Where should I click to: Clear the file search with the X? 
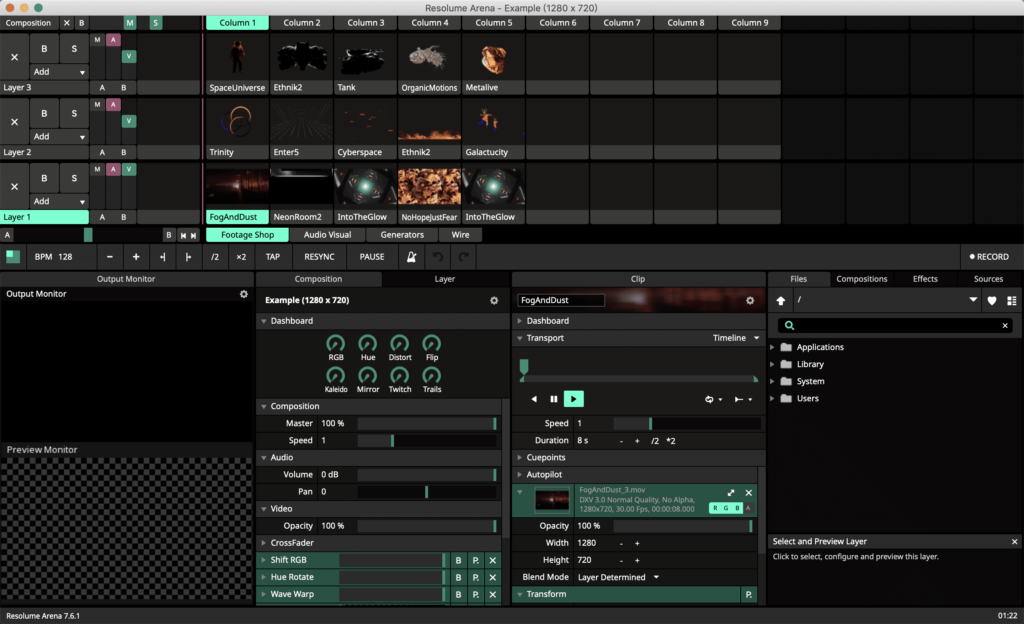(1005, 325)
